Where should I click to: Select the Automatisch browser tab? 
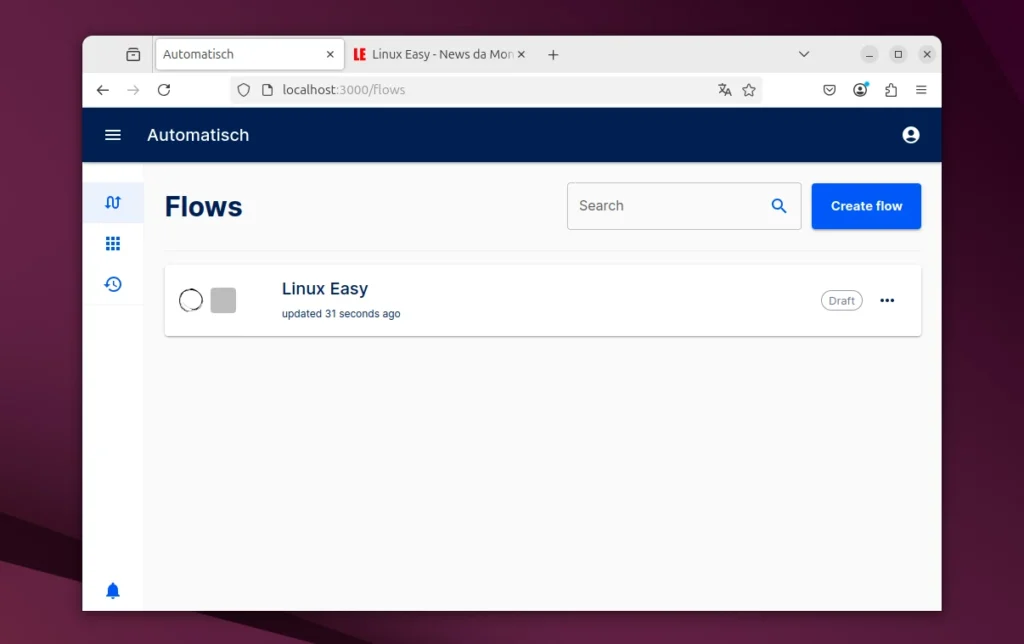pos(240,54)
